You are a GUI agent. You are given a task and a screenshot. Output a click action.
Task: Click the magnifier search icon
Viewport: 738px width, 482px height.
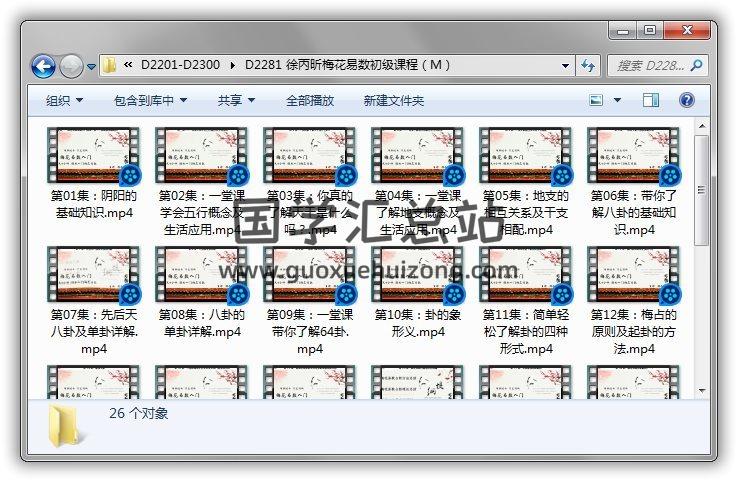coord(696,65)
